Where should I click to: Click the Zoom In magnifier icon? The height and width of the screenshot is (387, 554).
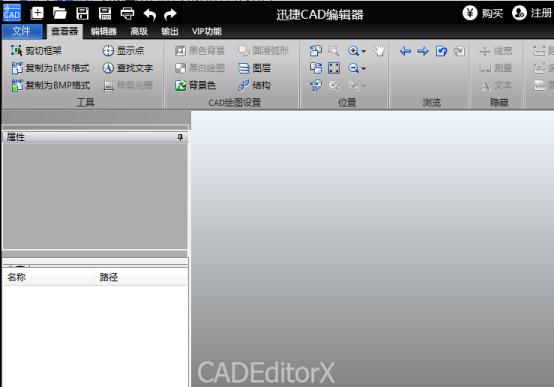353,51
